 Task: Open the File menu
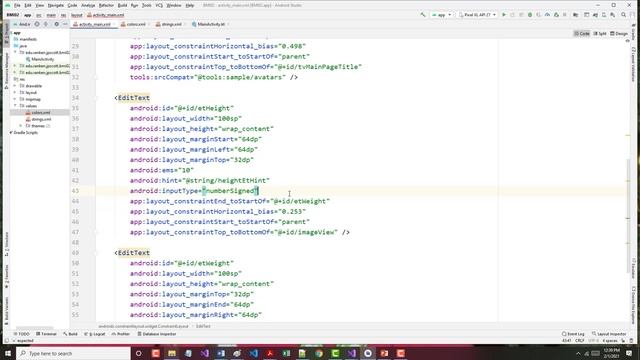click(17, 5)
